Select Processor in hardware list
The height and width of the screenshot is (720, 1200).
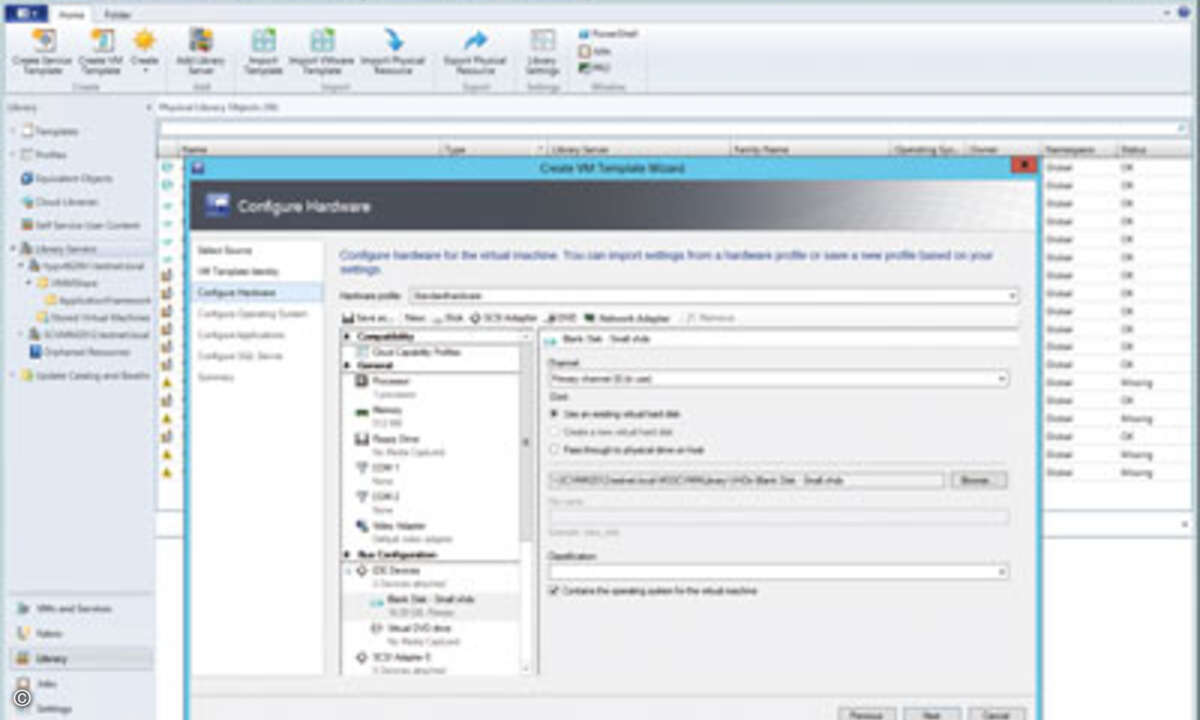390,381
